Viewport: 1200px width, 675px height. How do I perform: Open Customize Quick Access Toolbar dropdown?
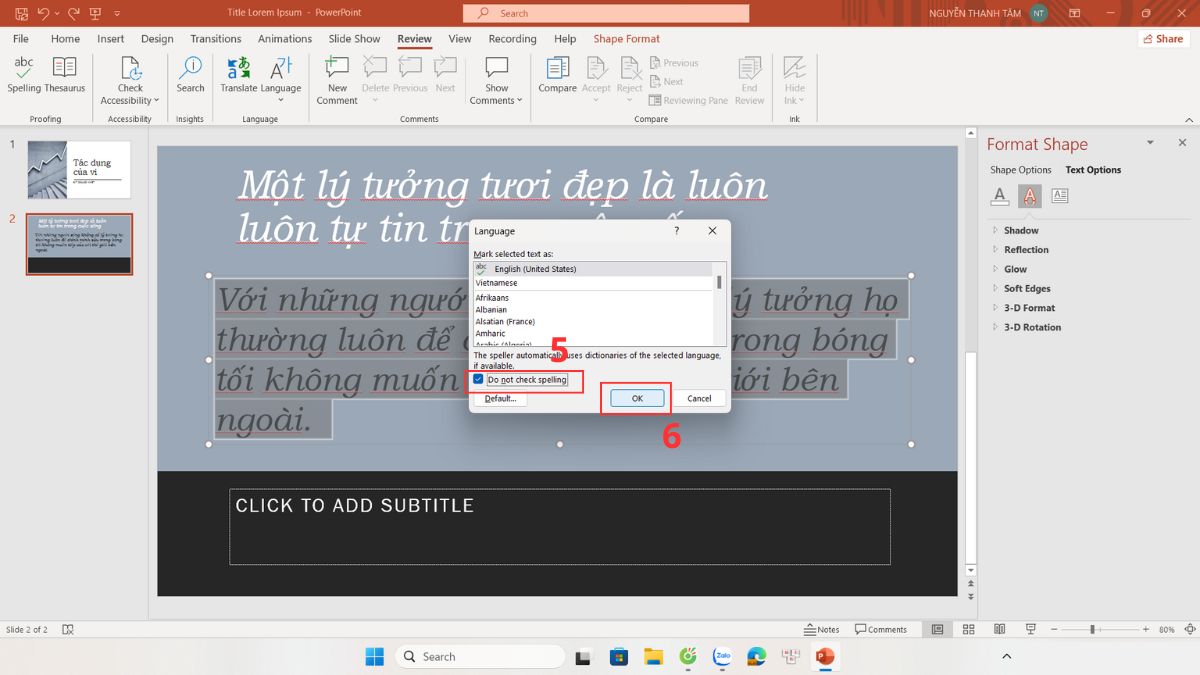118,14
